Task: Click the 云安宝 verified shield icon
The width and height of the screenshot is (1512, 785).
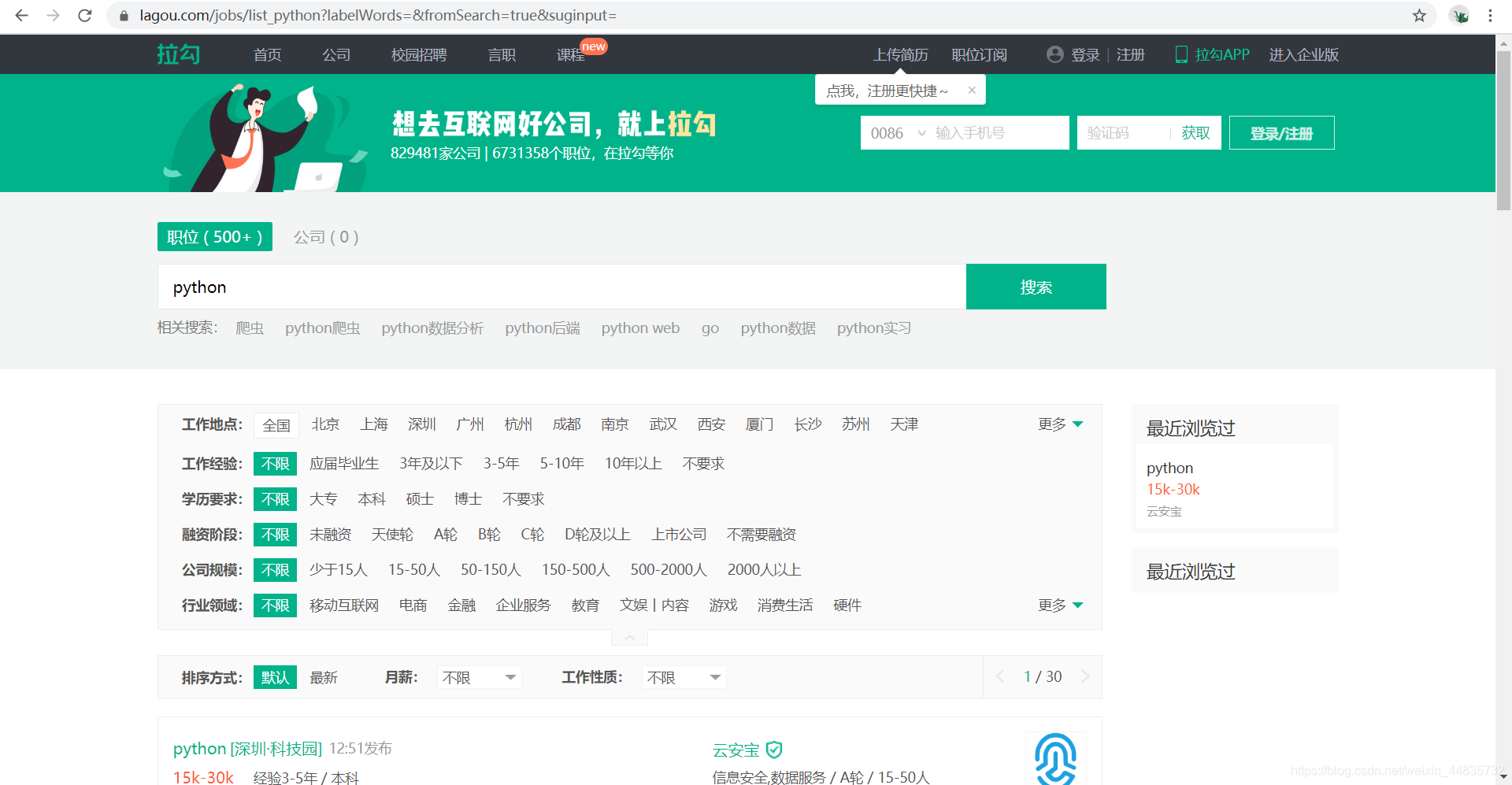Action: (x=774, y=750)
